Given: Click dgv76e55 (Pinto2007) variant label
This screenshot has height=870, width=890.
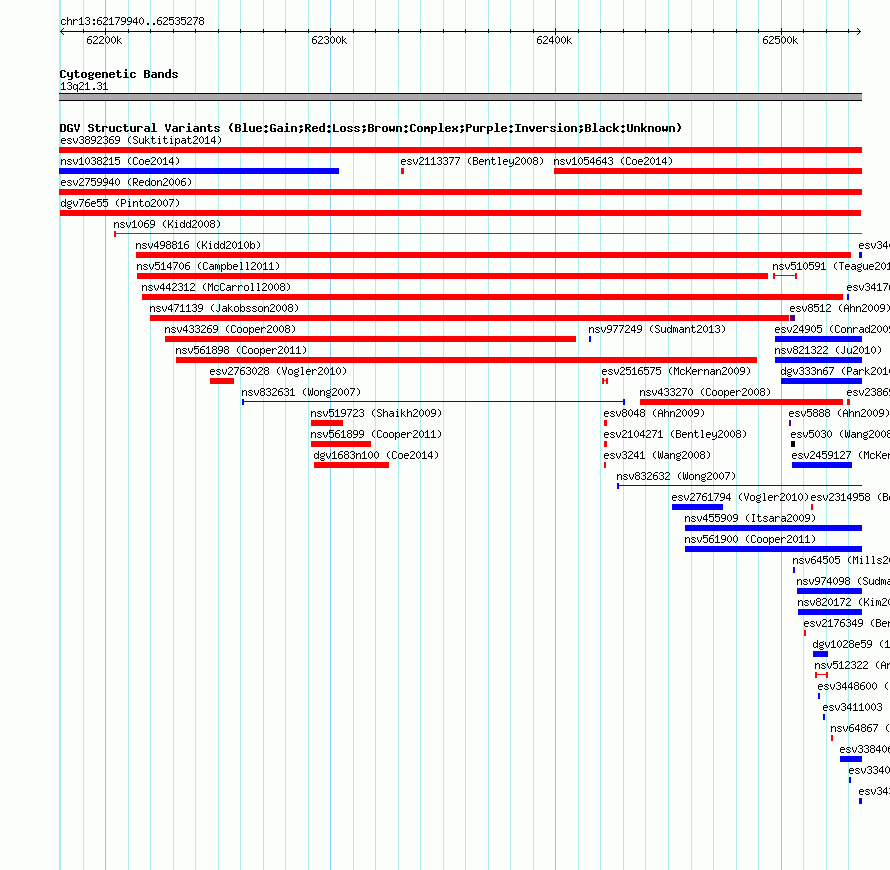Looking at the screenshot, I should point(120,203).
